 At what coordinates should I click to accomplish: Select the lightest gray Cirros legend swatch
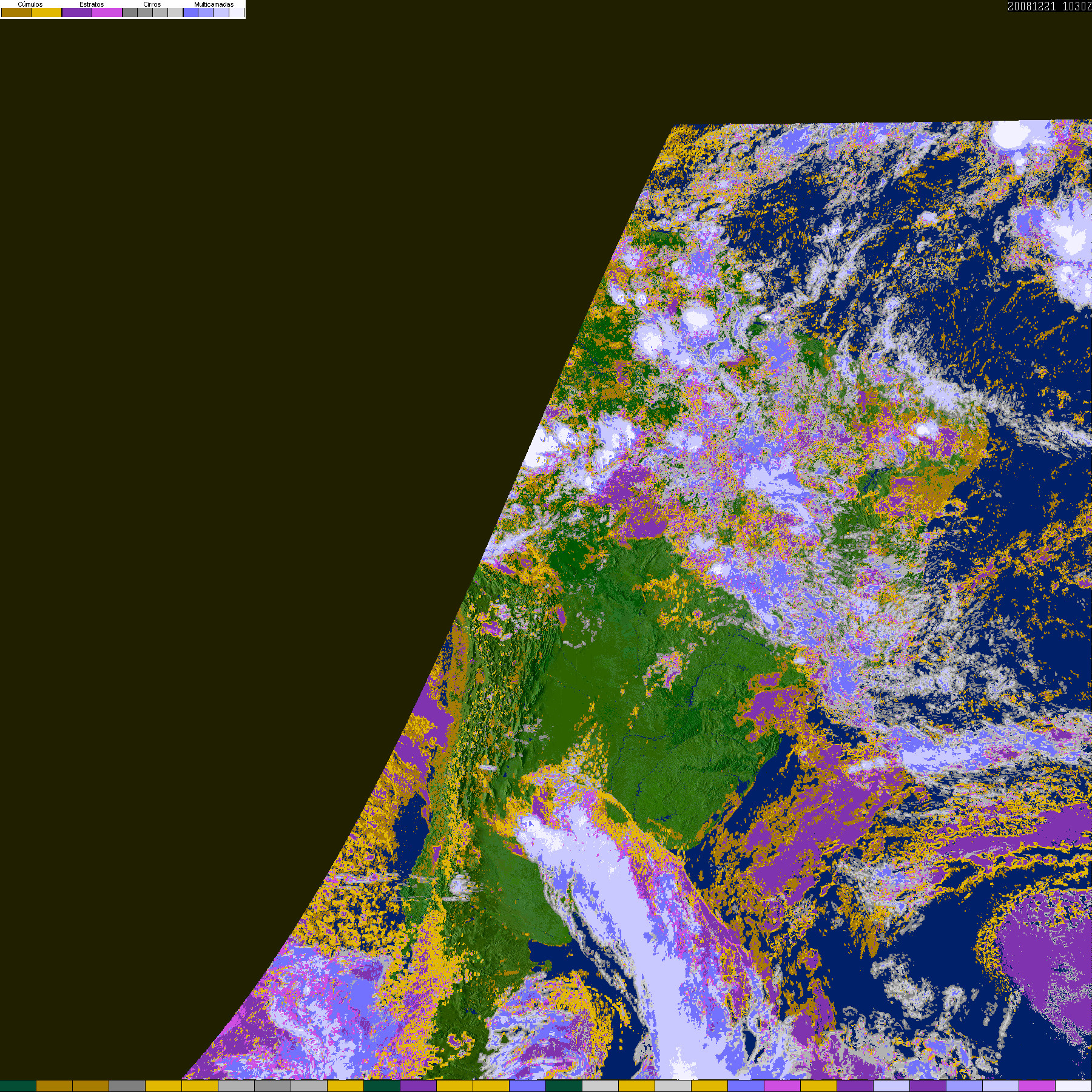pos(175,12)
